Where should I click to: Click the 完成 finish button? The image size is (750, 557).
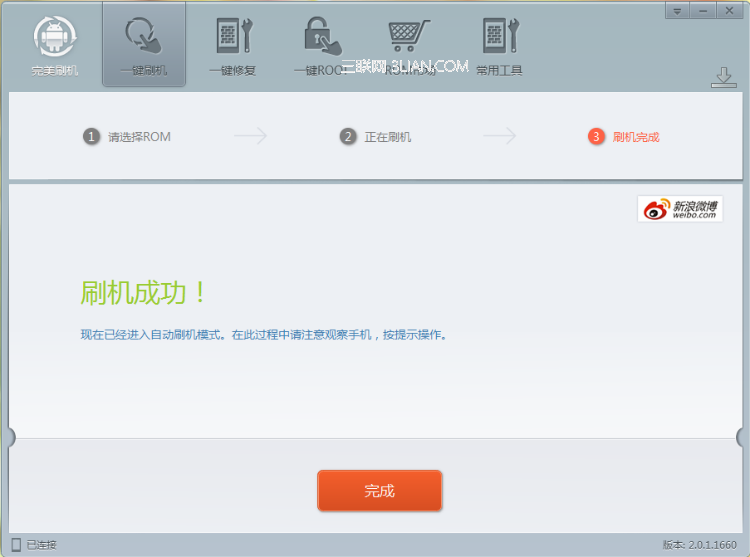coord(379,491)
